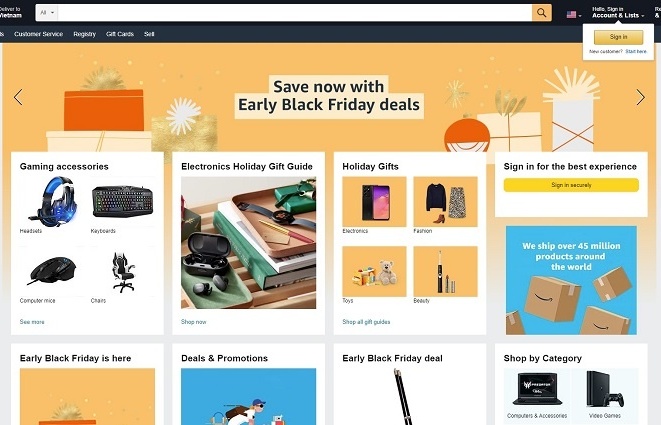Open Customer Service in nav bar

(x=38, y=34)
